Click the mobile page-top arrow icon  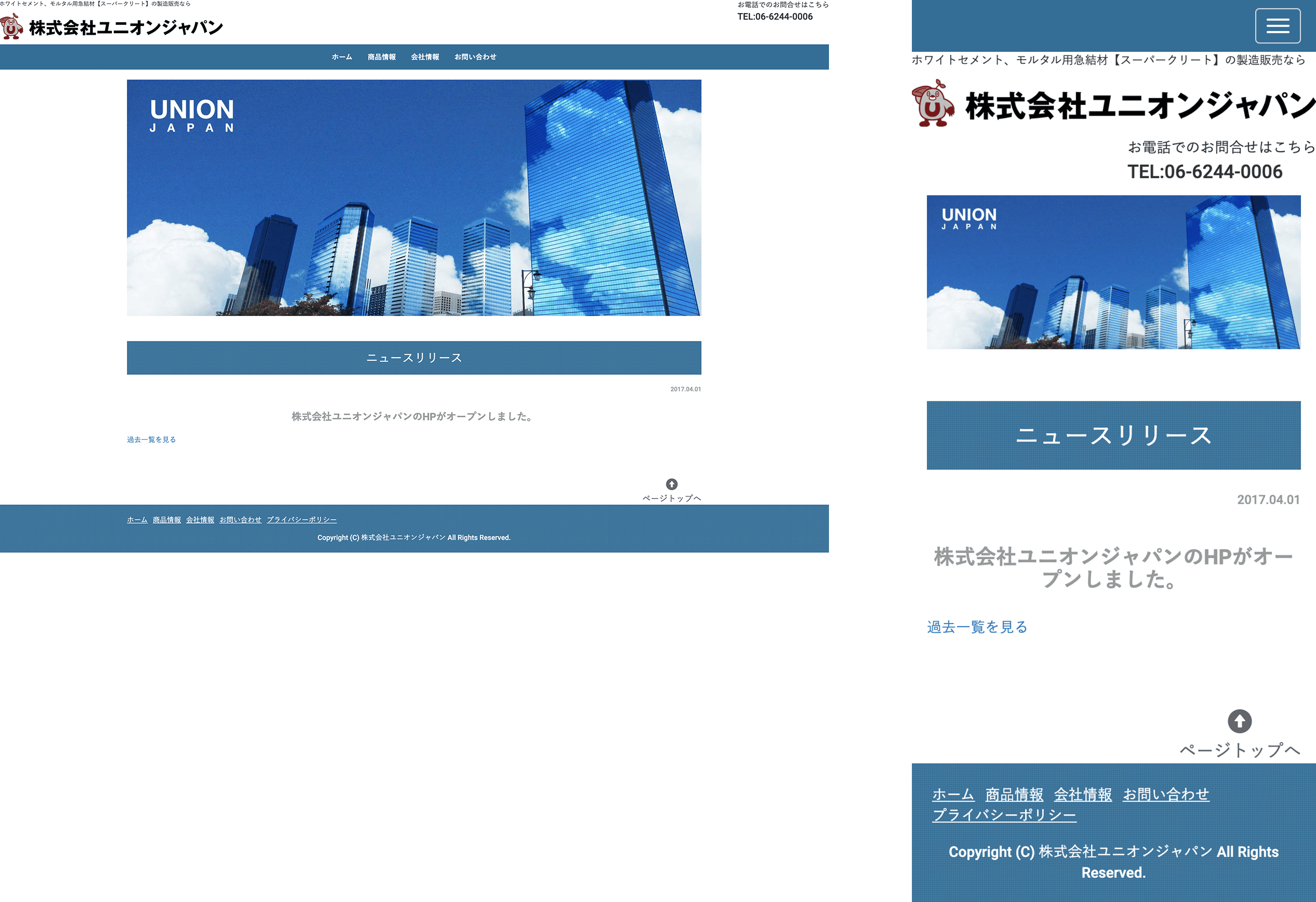tap(1239, 721)
